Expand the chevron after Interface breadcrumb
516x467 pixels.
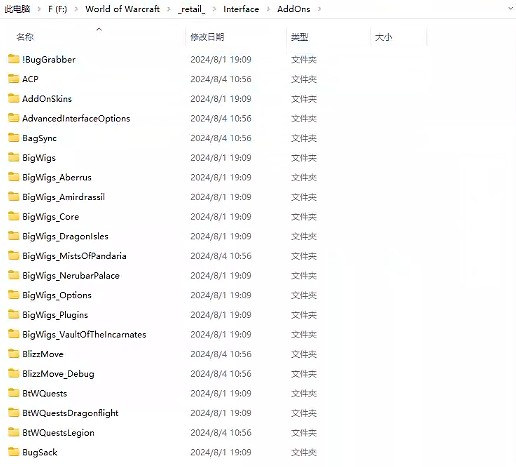[268, 9]
